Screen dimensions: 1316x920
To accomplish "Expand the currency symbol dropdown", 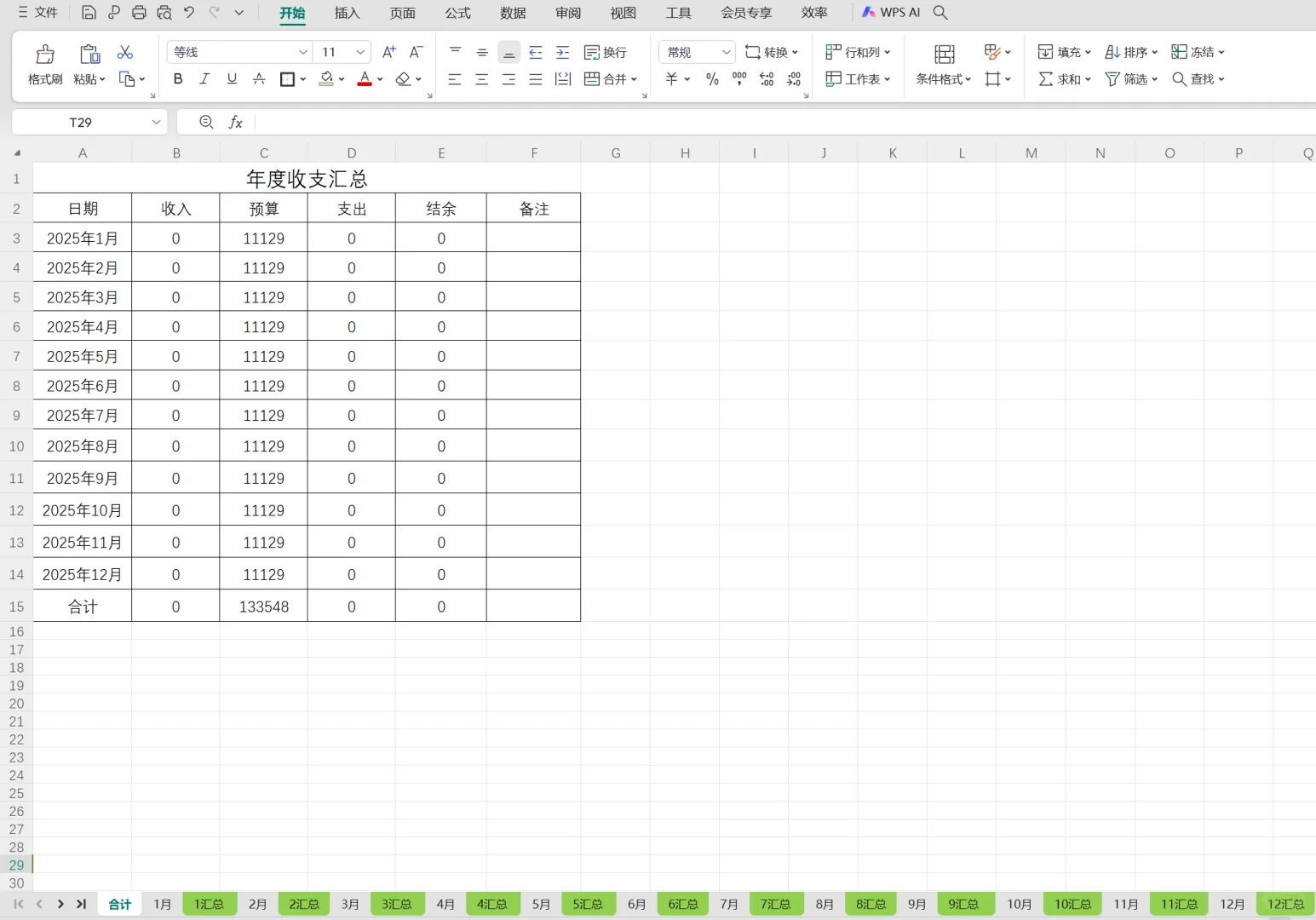I will (x=687, y=79).
